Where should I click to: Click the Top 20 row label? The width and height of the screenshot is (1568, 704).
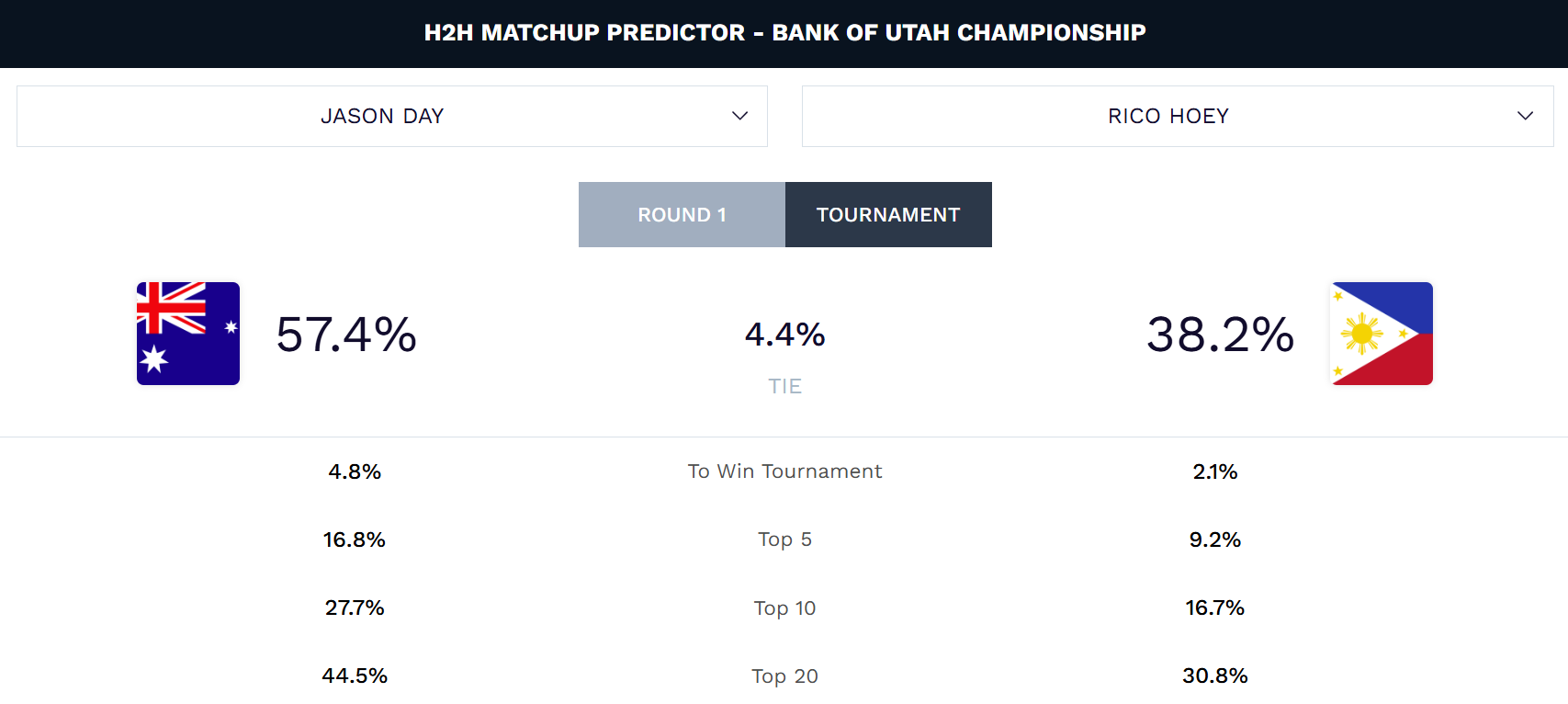784,676
